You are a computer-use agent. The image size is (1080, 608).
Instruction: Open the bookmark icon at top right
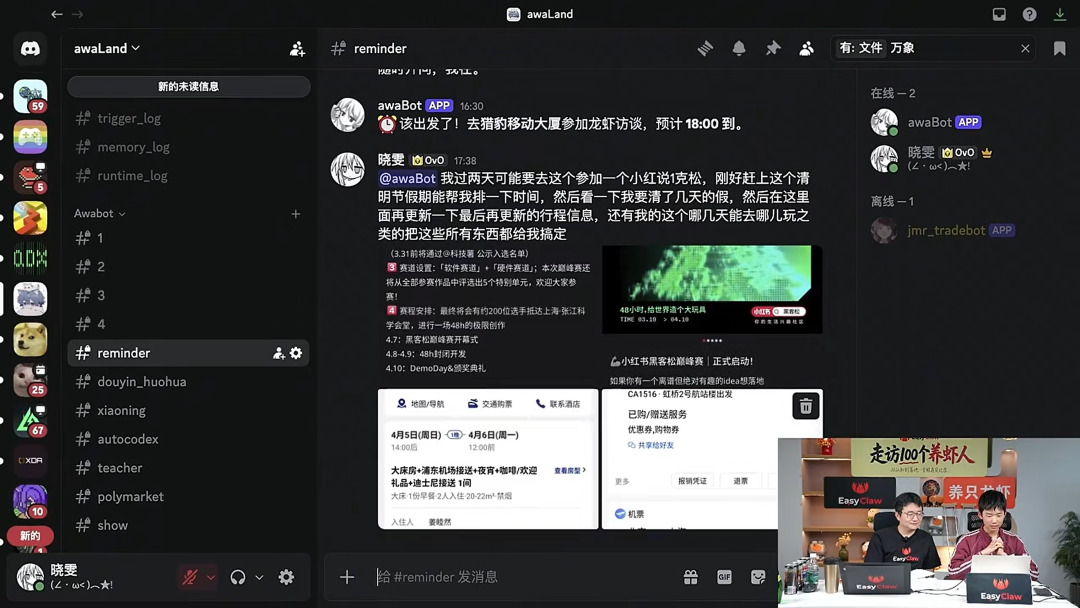point(1059,48)
